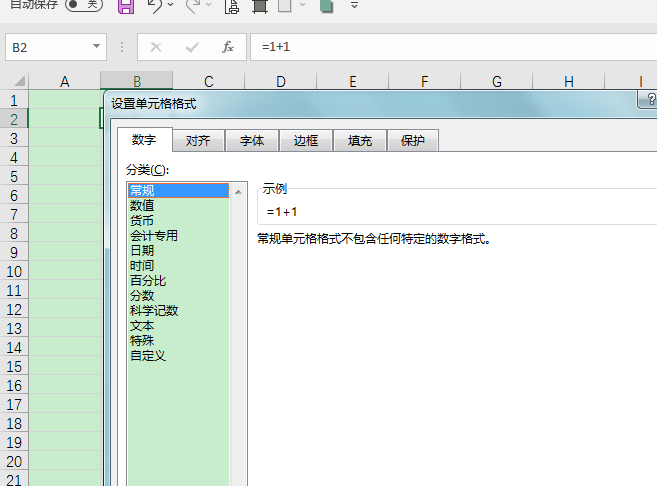Image resolution: width=657 pixels, height=486 pixels.
Task: Click the Save icon in quick access toolbar
Action: point(126,6)
